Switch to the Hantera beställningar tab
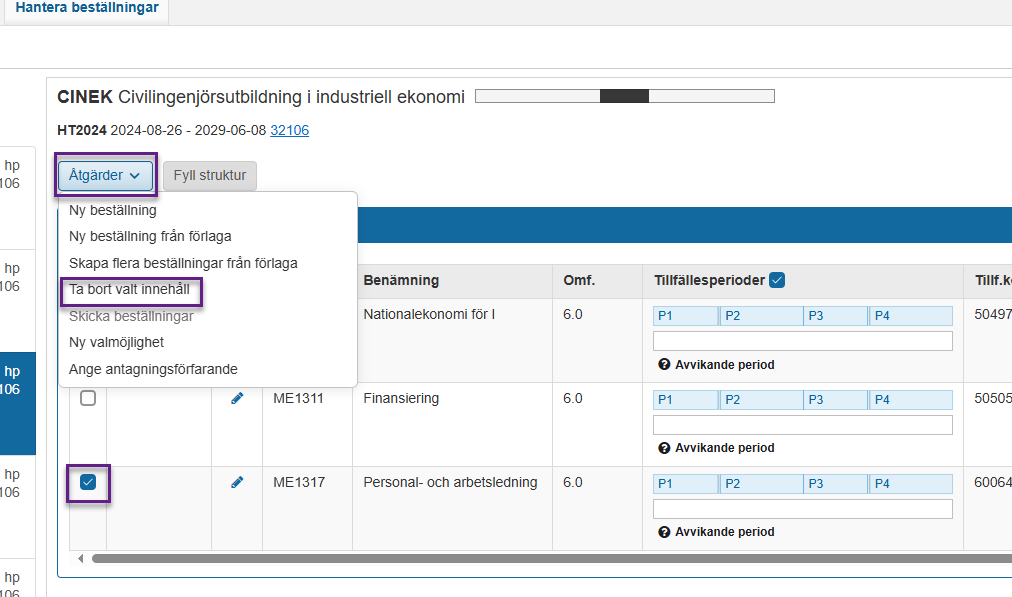Screen dimensions: 1012x597 pos(85,7)
